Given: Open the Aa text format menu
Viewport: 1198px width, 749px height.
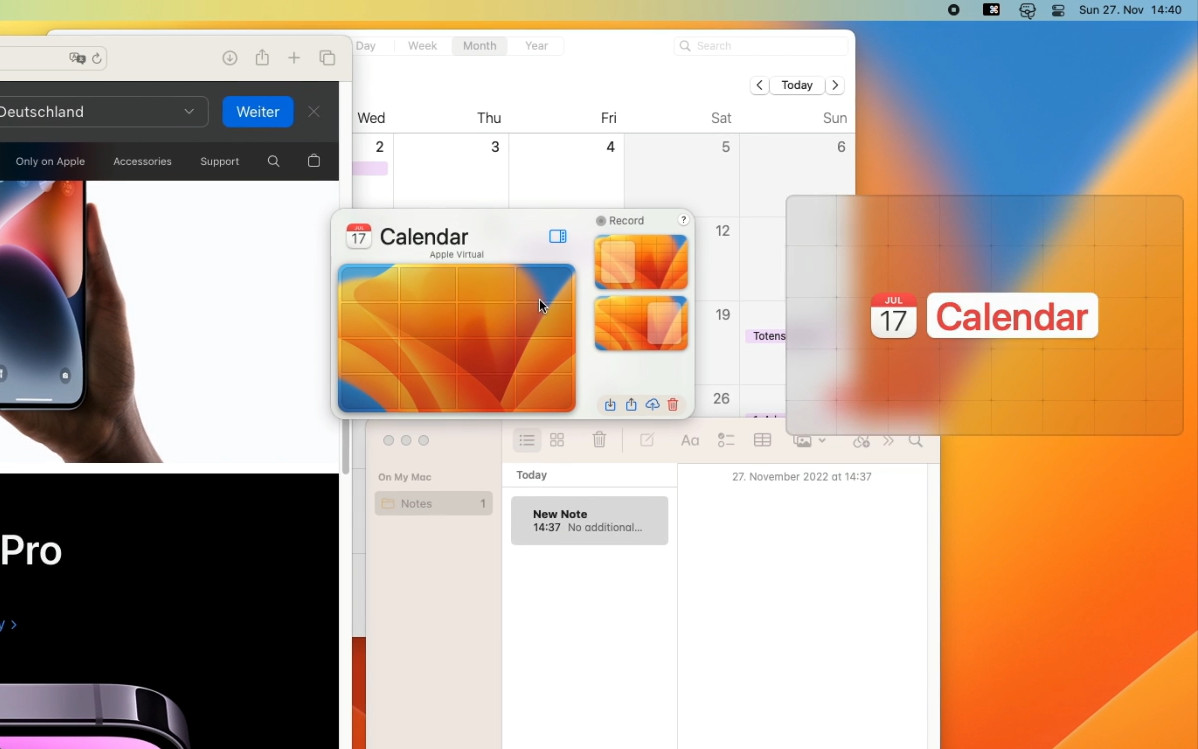Looking at the screenshot, I should [x=690, y=440].
